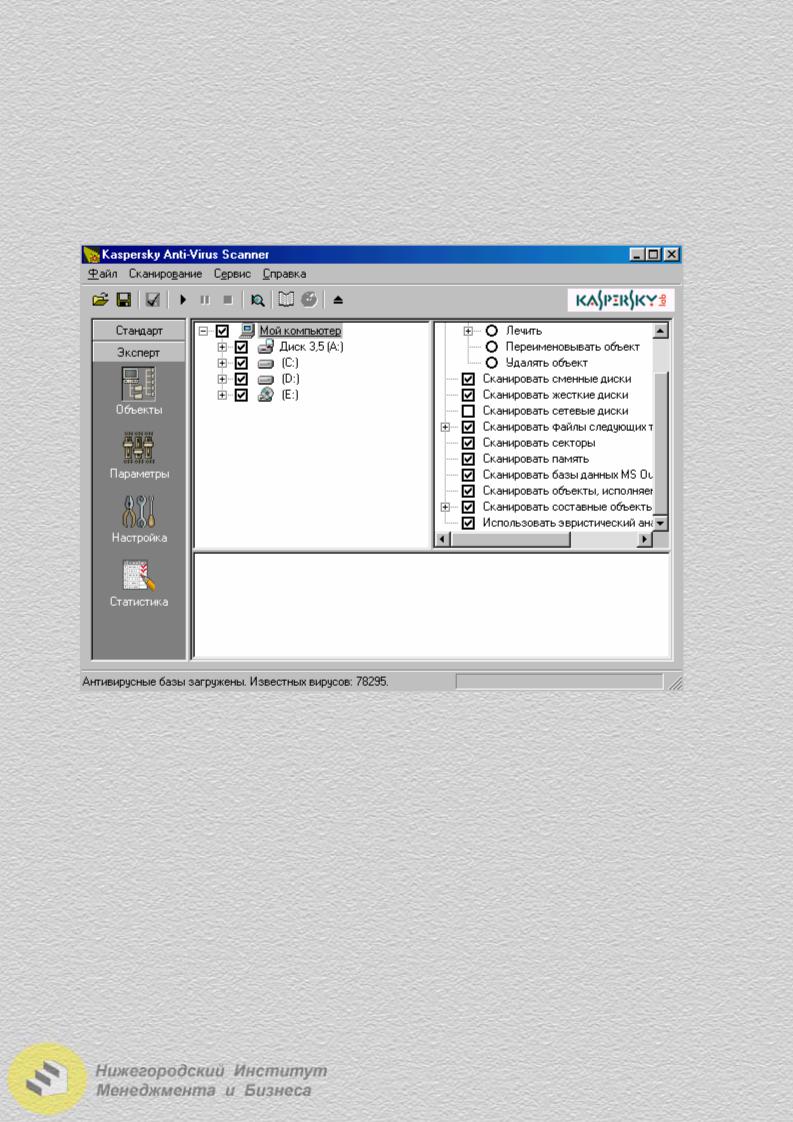Toggle Использовать эвристический анализ checkbox
Screen dimensions: 793x1122
click(468, 523)
